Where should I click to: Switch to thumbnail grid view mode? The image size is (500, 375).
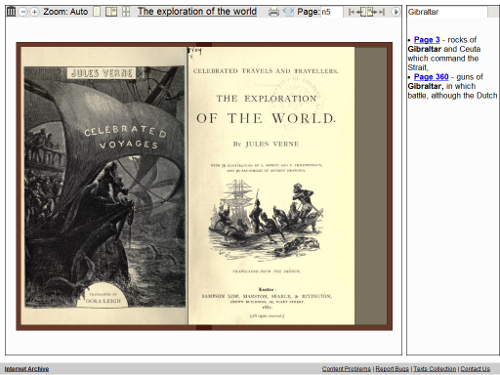tap(126, 12)
